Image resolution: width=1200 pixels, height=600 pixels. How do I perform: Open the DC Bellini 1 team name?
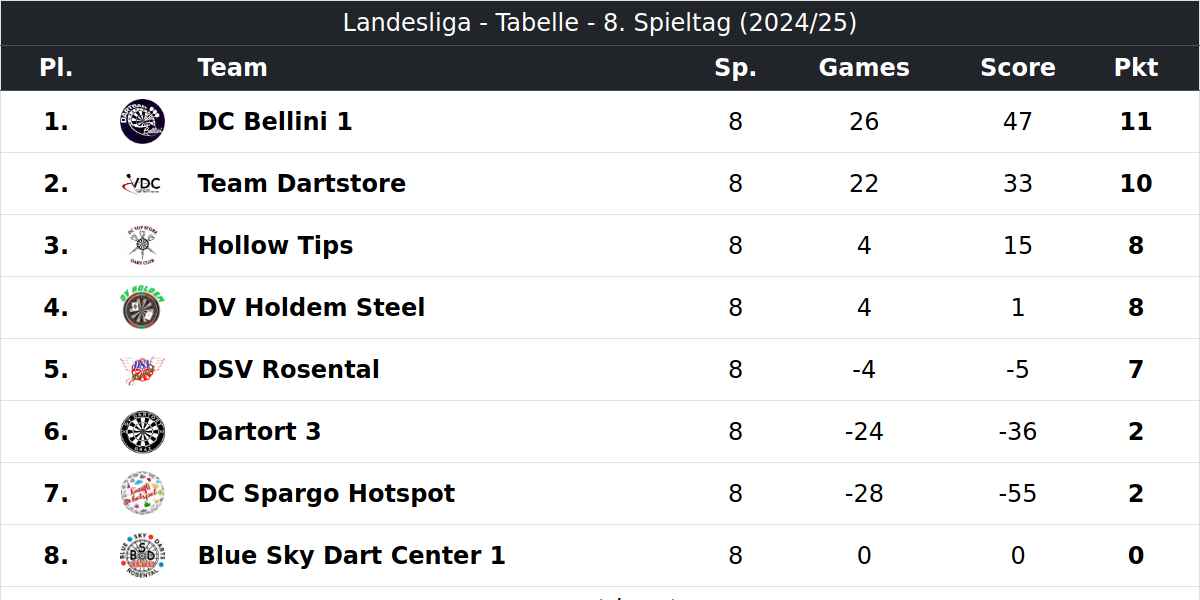tap(275, 122)
